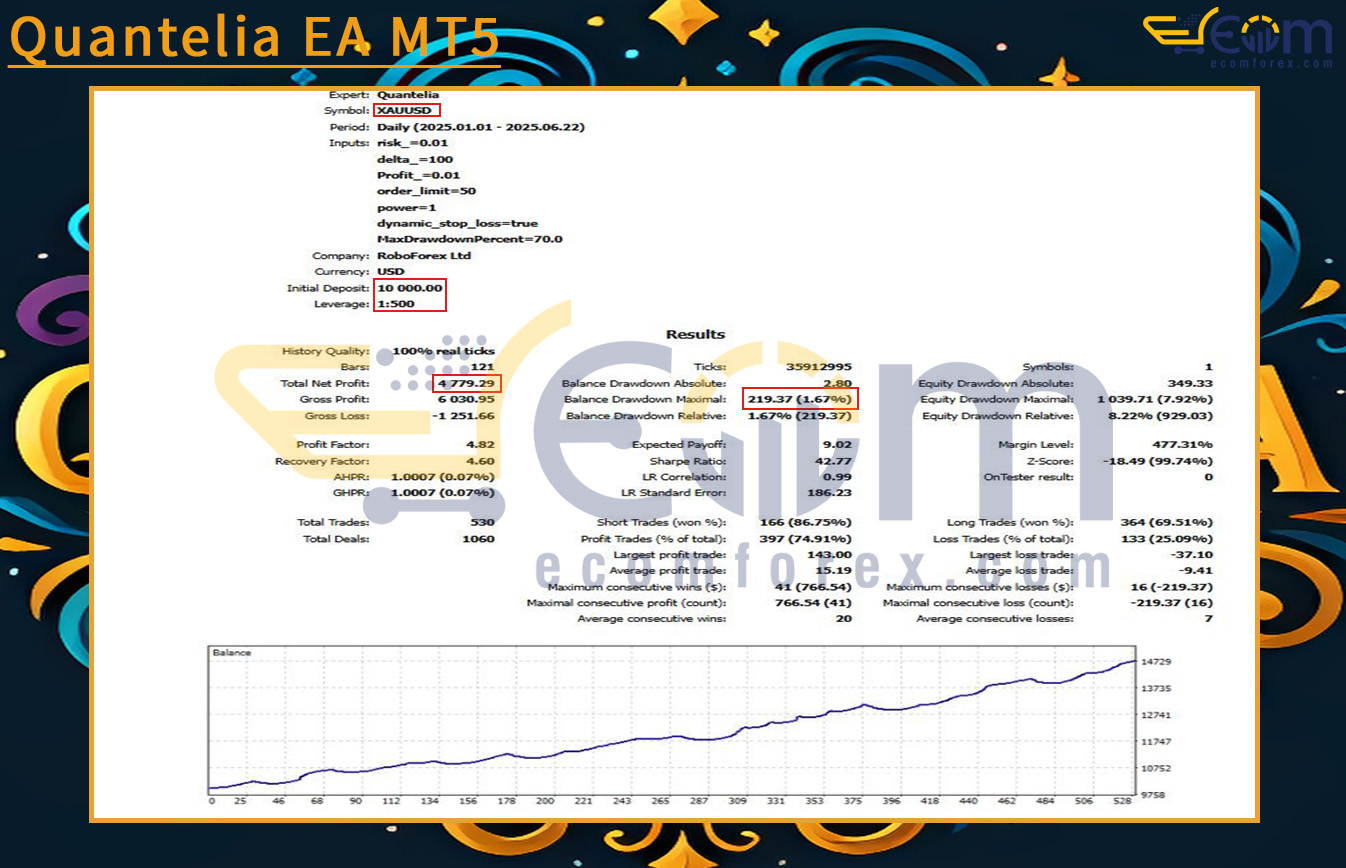Click short trades 166 (86.75%)
The height and width of the screenshot is (868, 1346).
coord(805,522)
